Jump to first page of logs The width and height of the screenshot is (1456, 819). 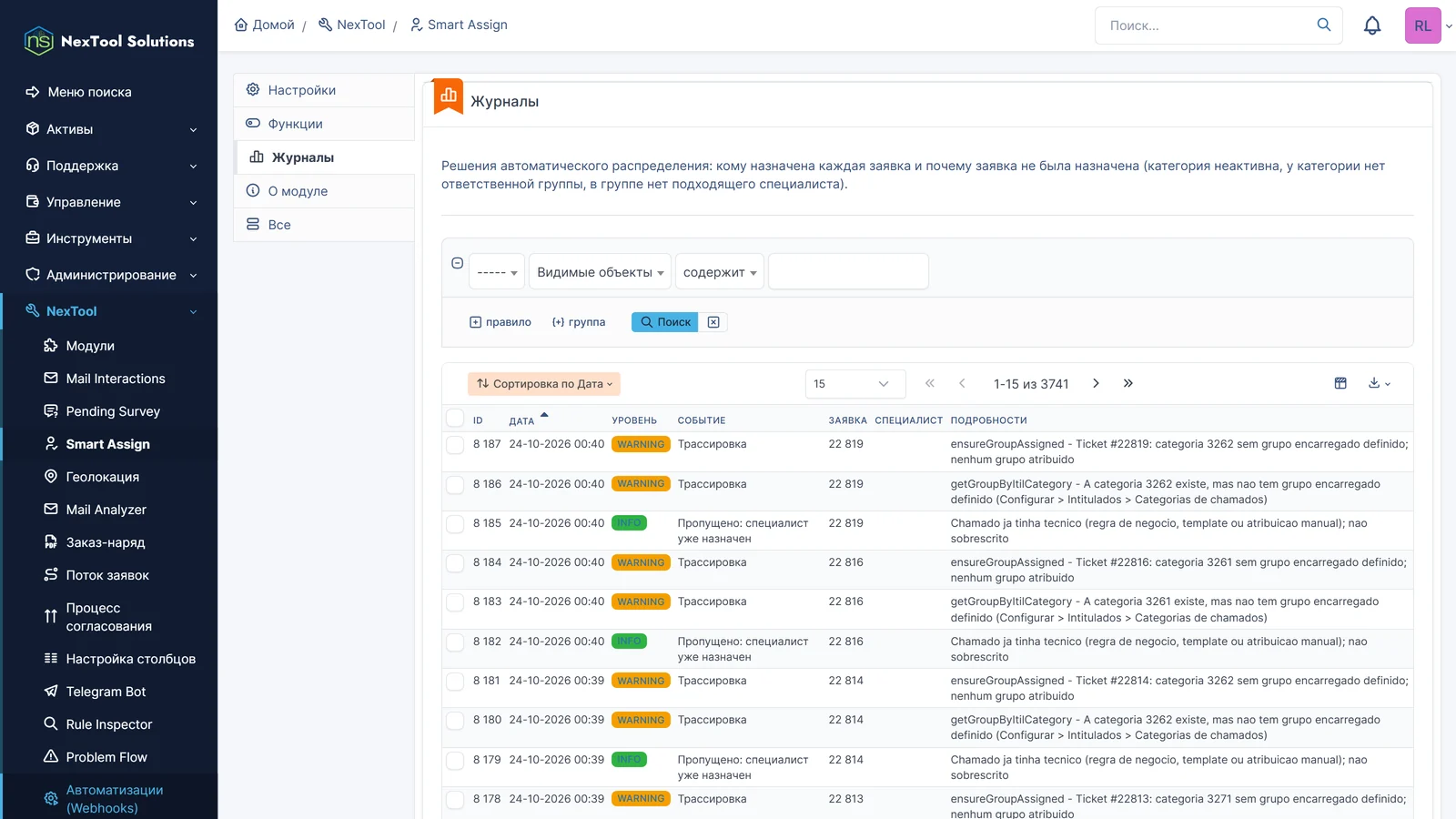click(x=929, y=383)
